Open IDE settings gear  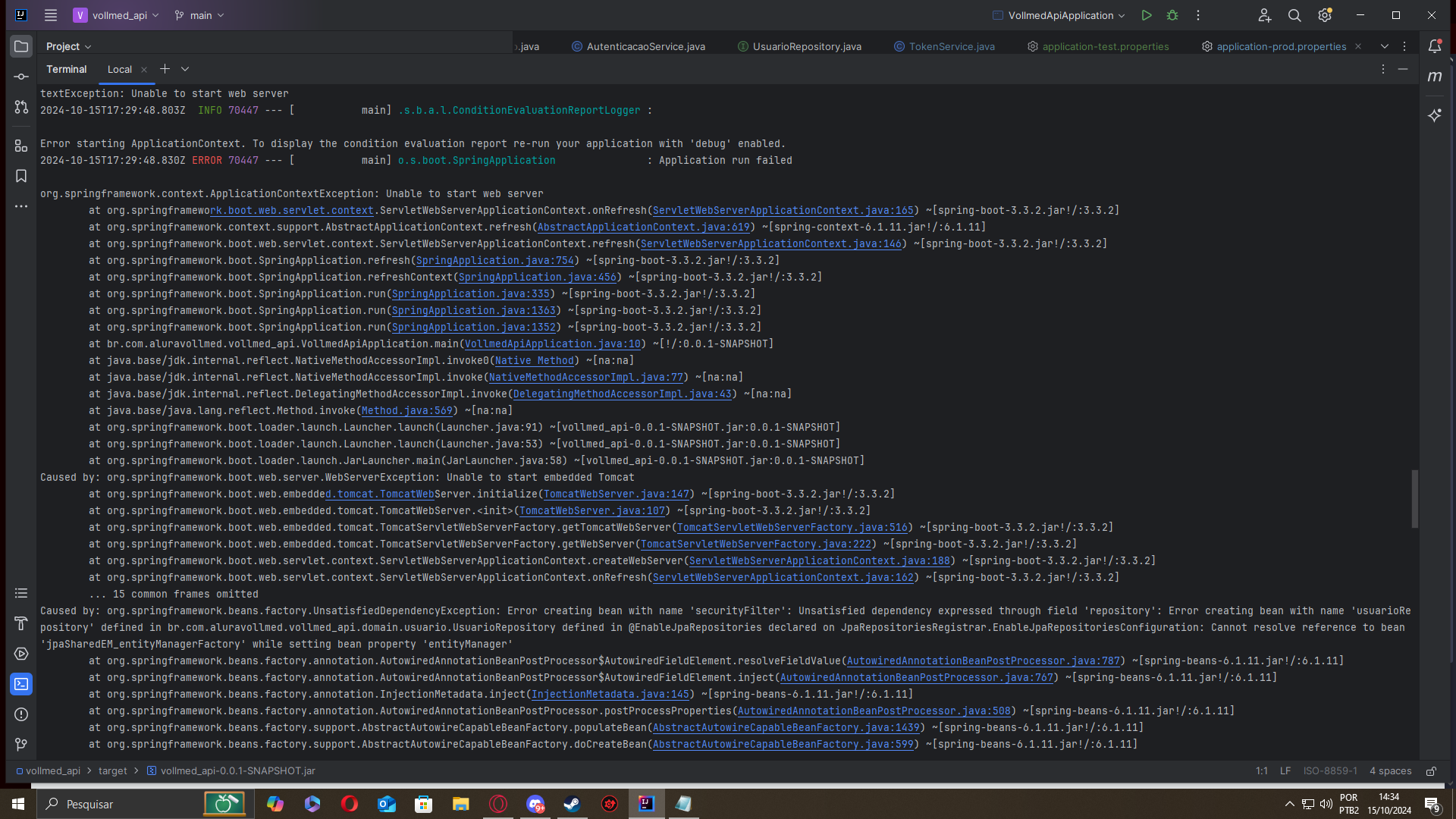click(1325, 15)
